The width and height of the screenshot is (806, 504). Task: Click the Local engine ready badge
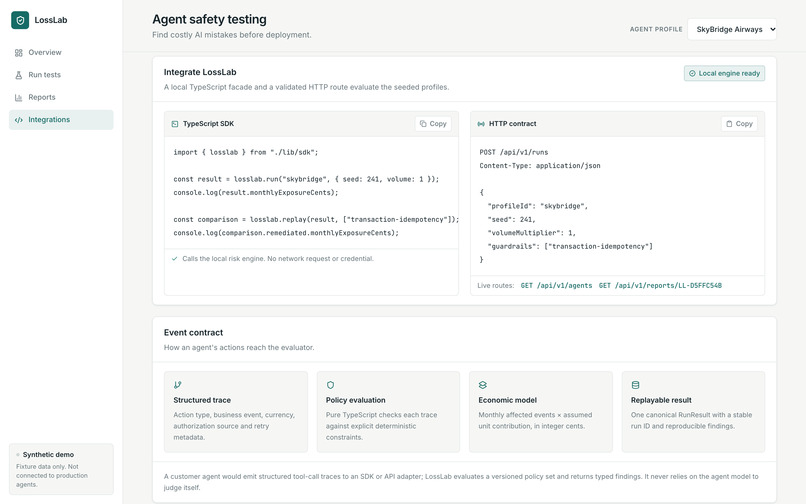(724, 74)
